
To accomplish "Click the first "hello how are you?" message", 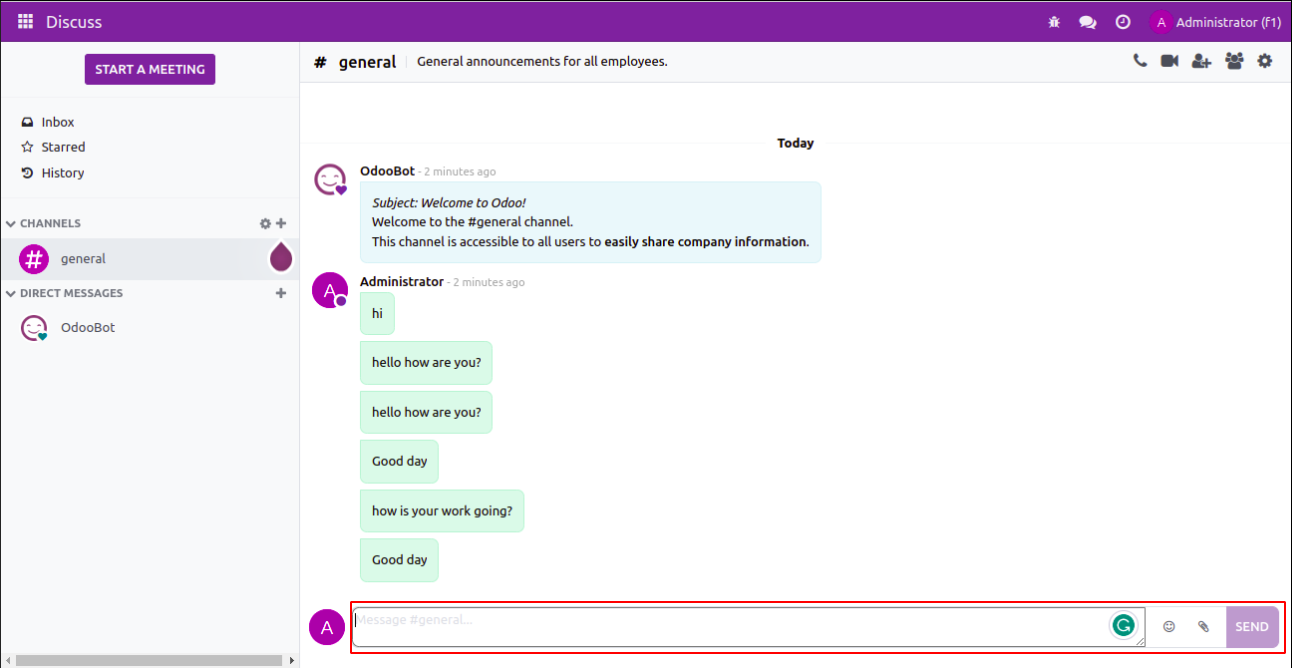I will point(426,363).
